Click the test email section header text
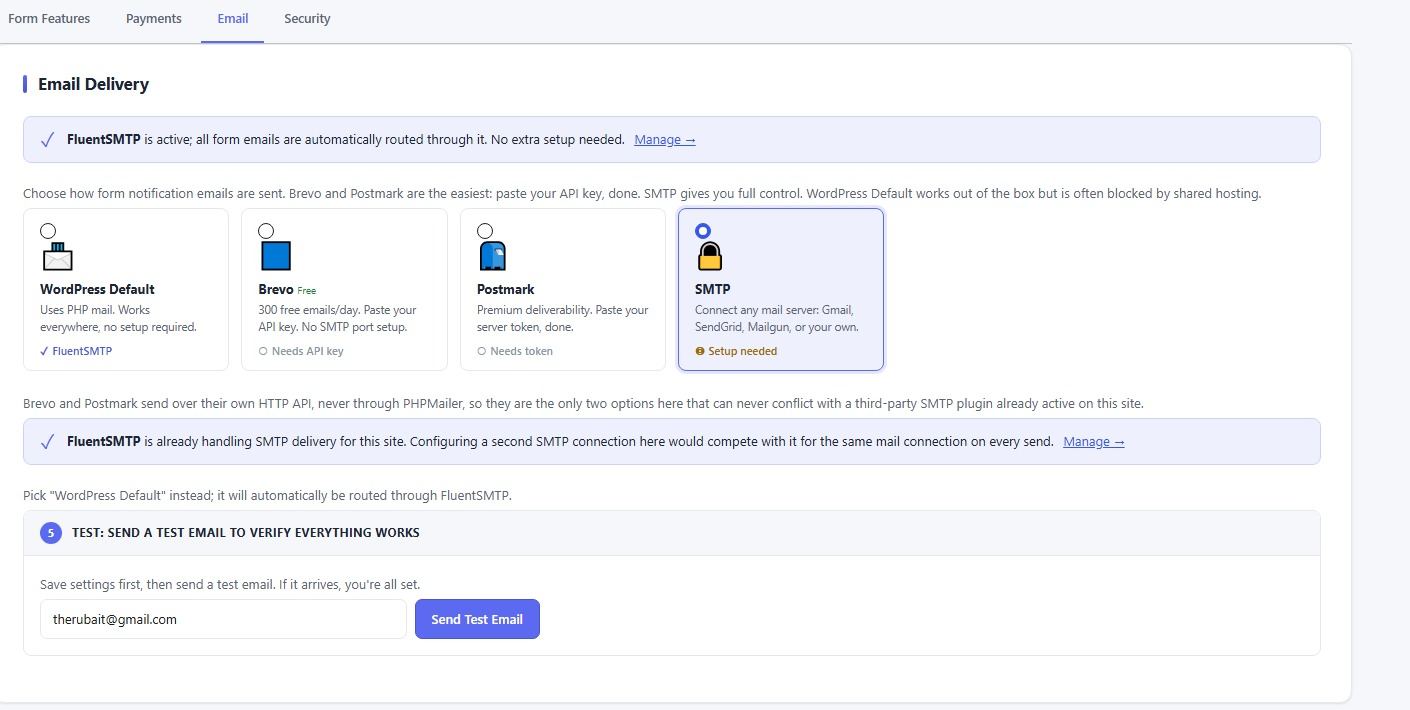 pos(246,533)
